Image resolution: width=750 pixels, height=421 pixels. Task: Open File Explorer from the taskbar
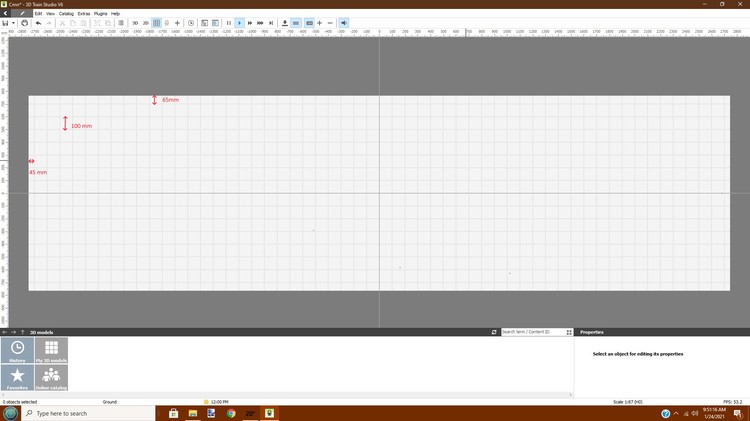(x=193, y=413)
